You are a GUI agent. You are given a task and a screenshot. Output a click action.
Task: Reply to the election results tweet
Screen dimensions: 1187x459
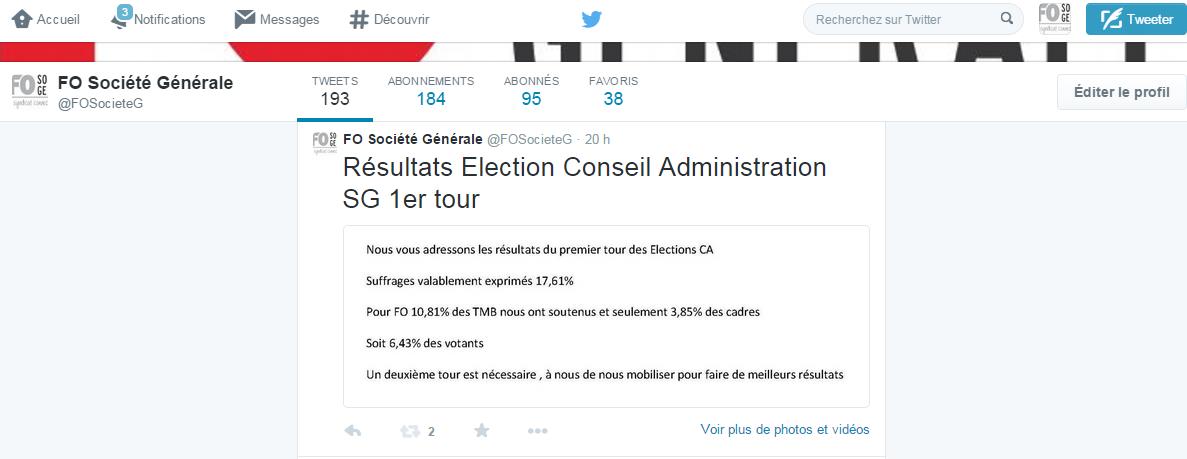click(352, 431)
